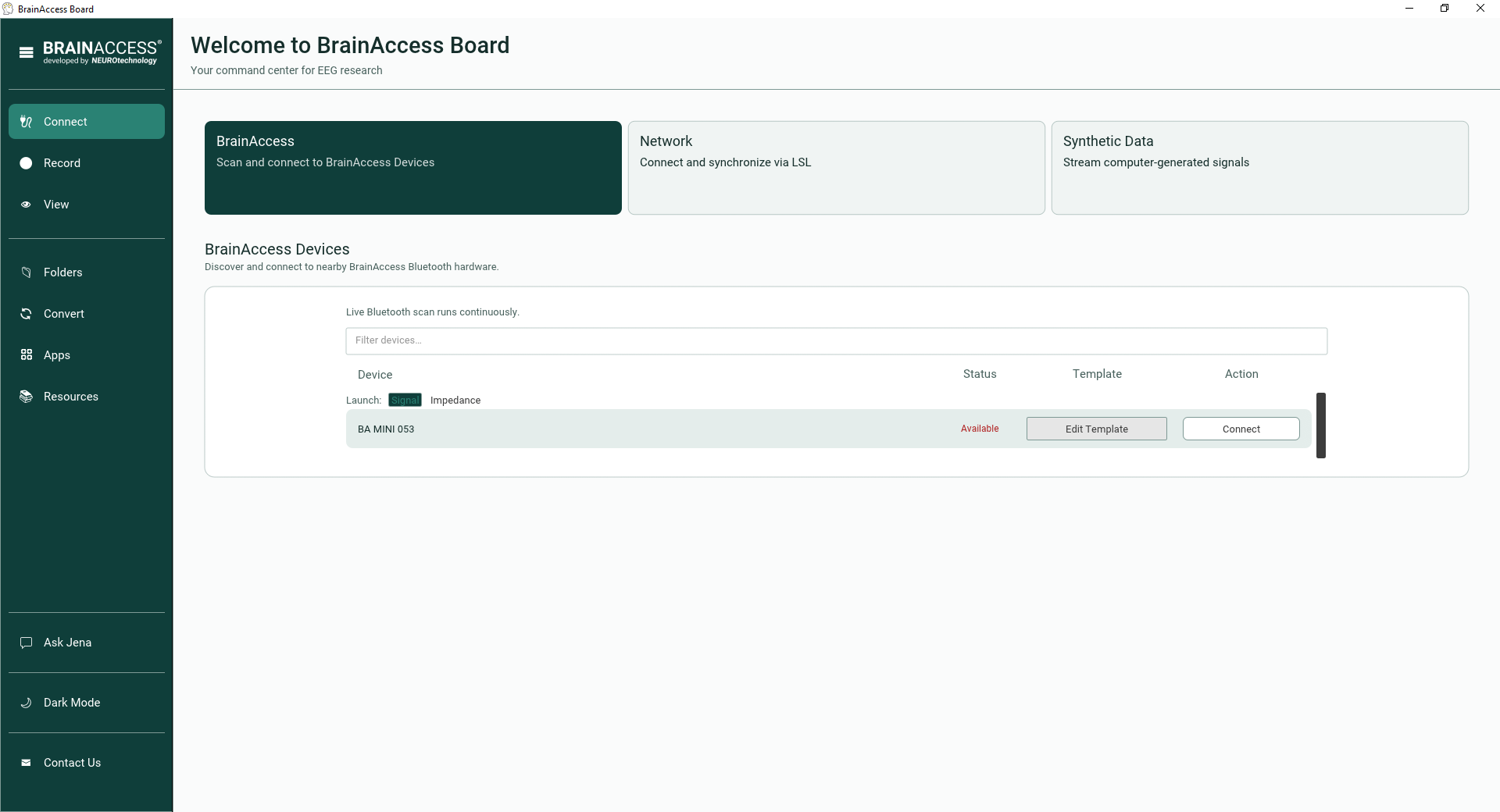The width and height of the screenshot is (1500, 812).
Task: Click the BrainAccess Devices heading
Action: (277, 249)
